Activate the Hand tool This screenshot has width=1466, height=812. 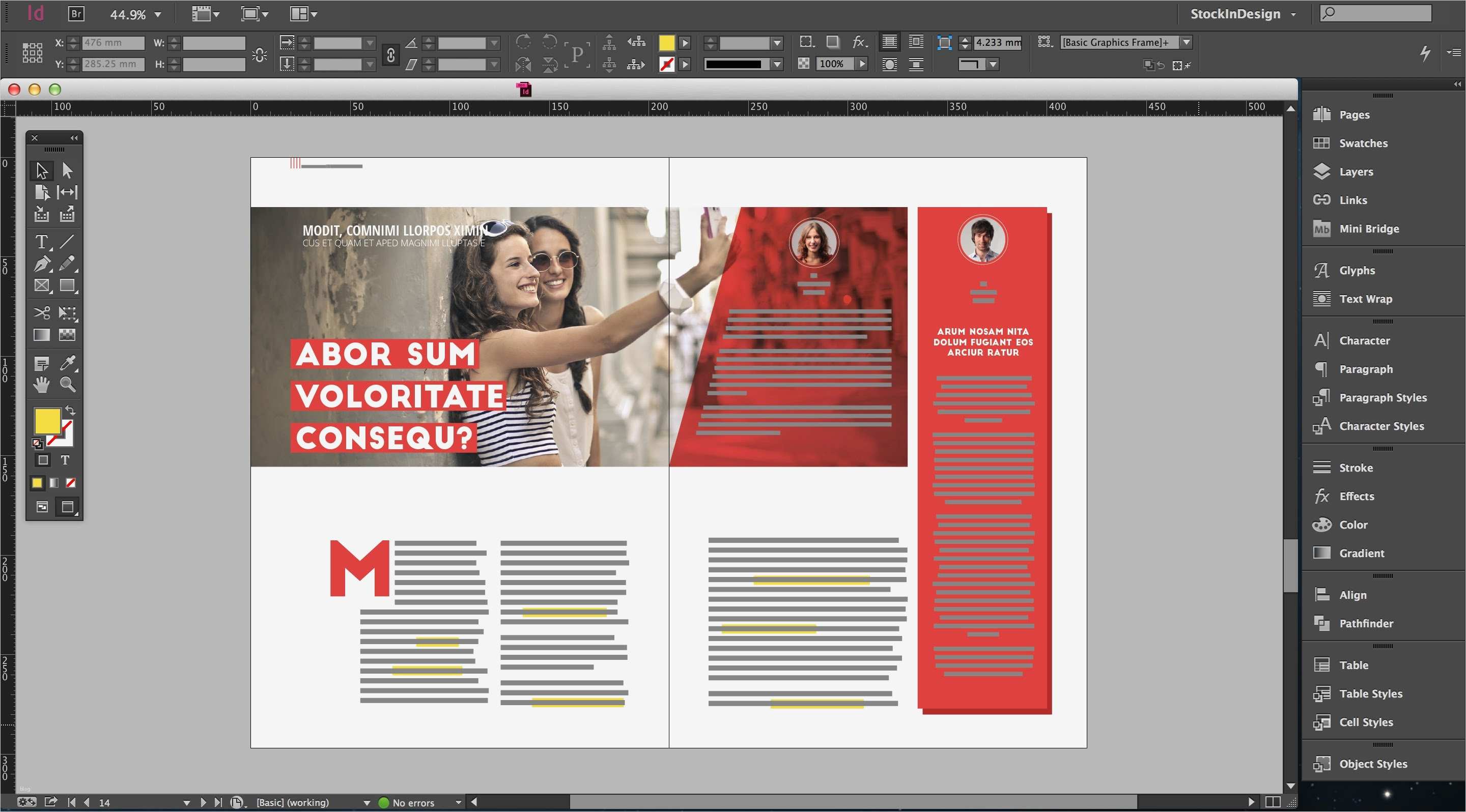(42, 385)
